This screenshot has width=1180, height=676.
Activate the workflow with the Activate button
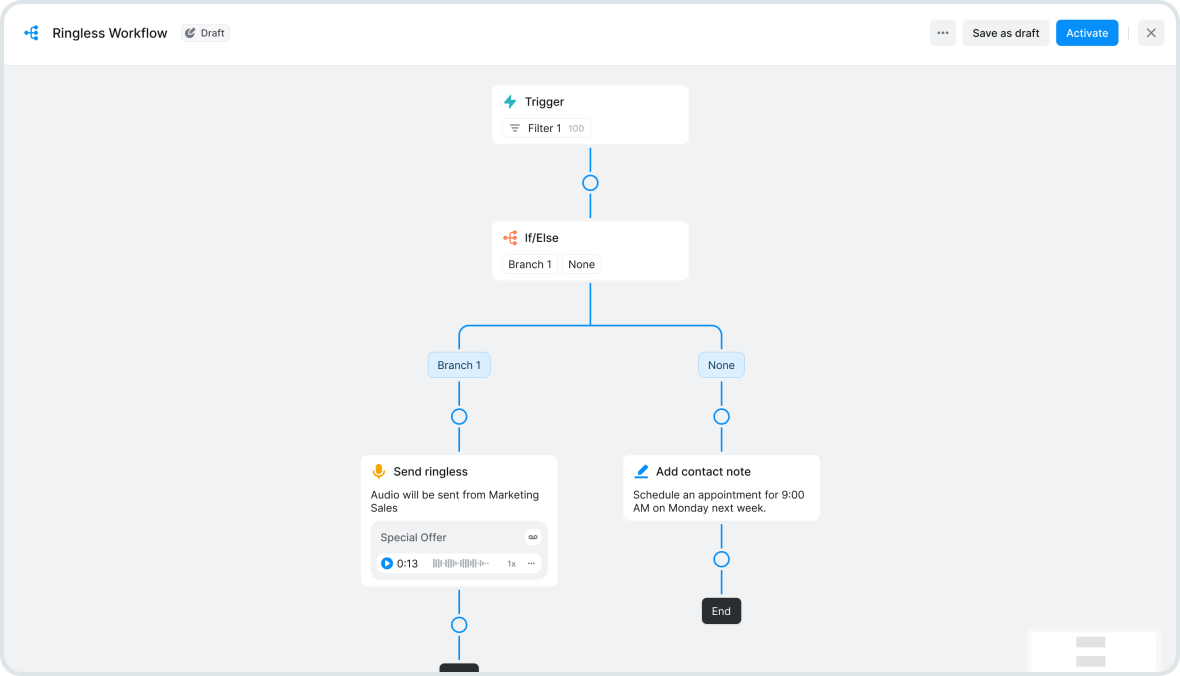1087,33
